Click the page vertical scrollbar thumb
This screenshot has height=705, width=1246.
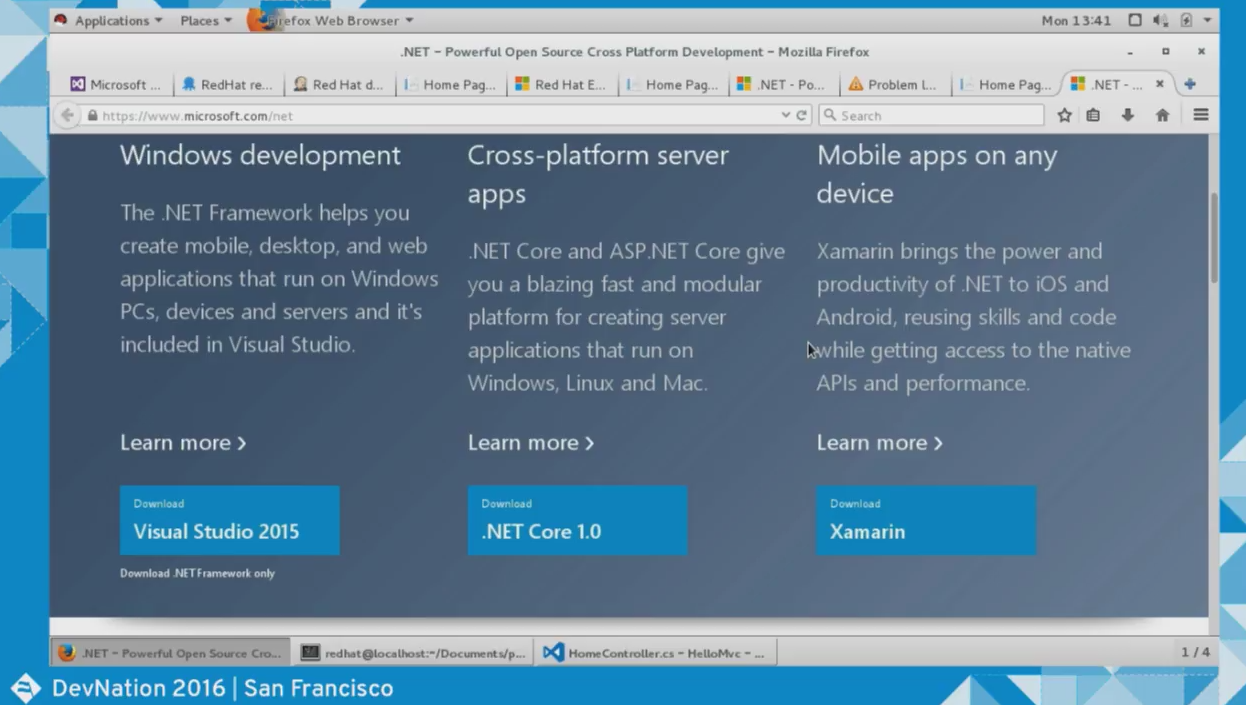(x=1214, y=238)
